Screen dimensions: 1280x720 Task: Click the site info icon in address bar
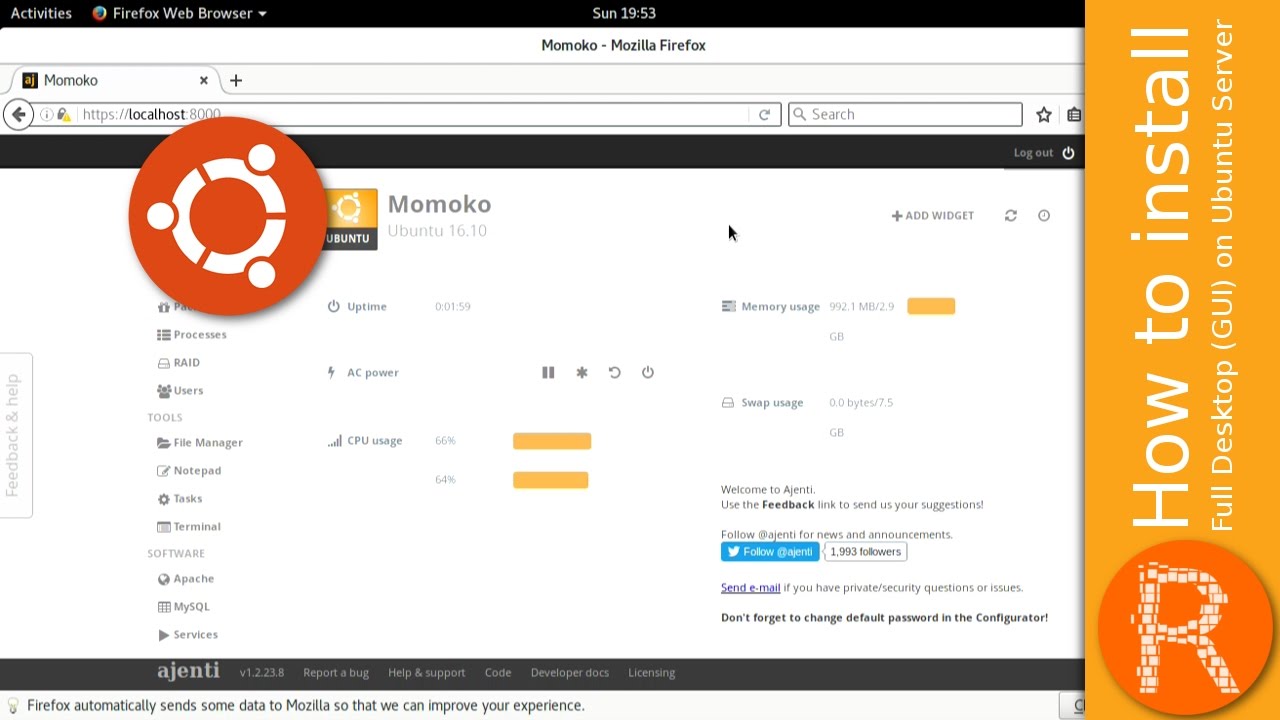pos(46,114)
